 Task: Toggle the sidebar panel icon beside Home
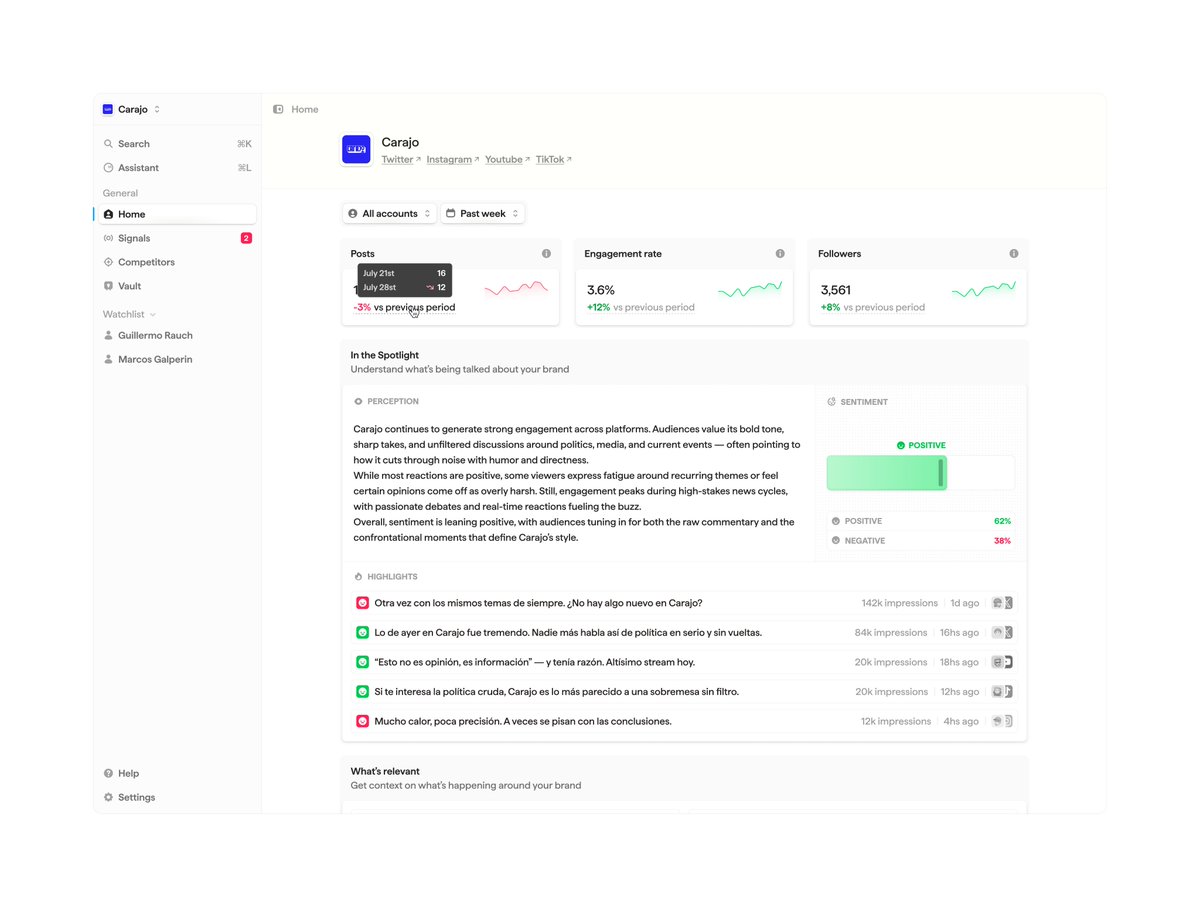pos(278,109)
